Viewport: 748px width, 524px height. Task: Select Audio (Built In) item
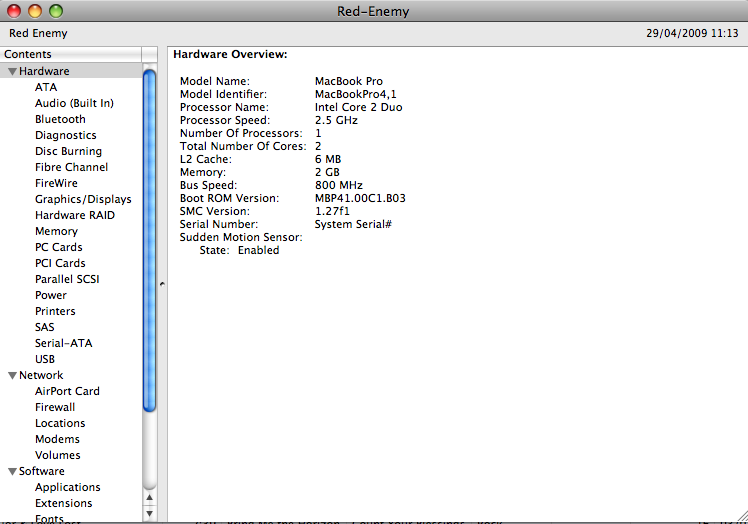(74, 103)
